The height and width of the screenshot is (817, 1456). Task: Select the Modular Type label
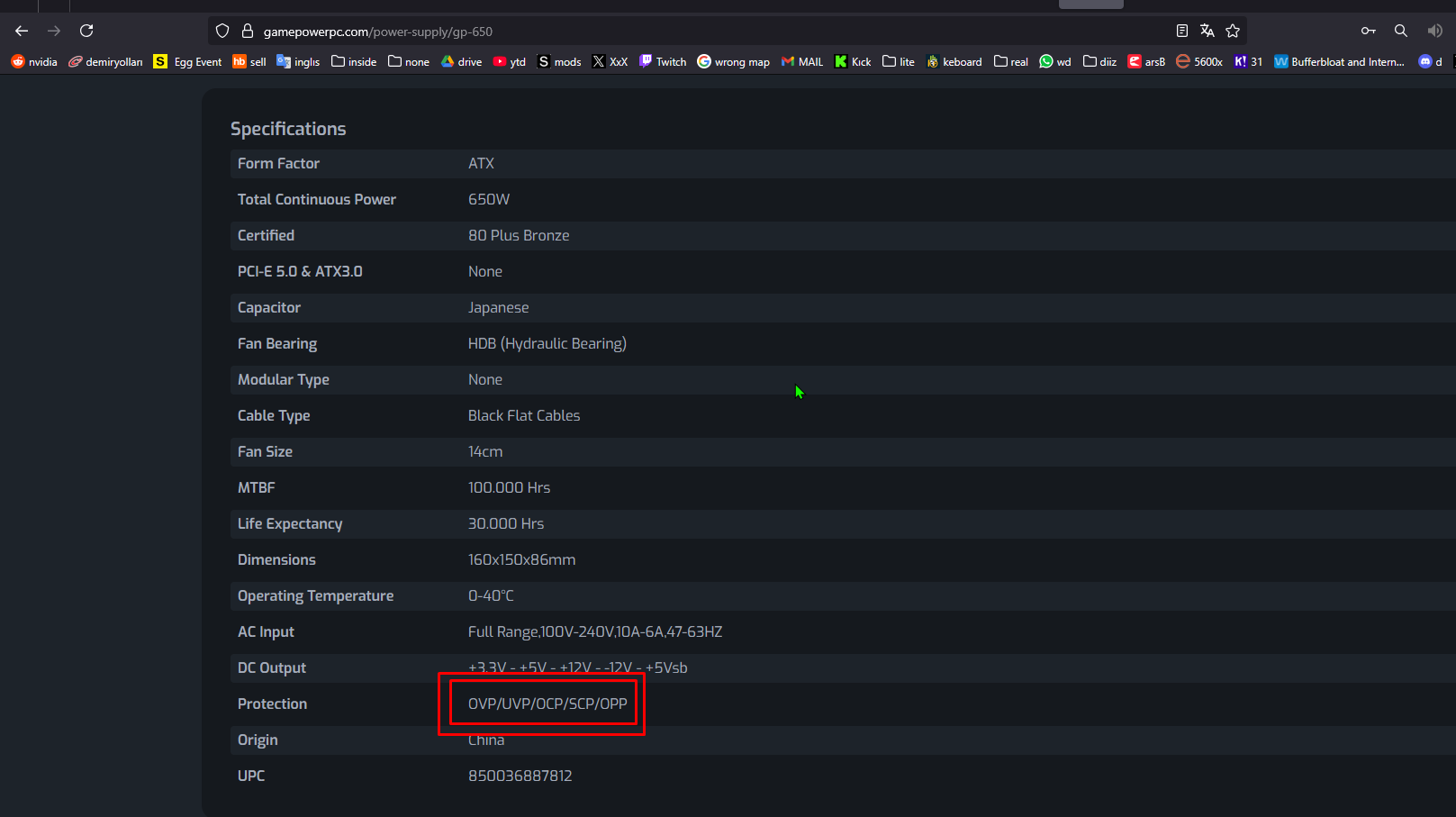(x=284, y=379)
